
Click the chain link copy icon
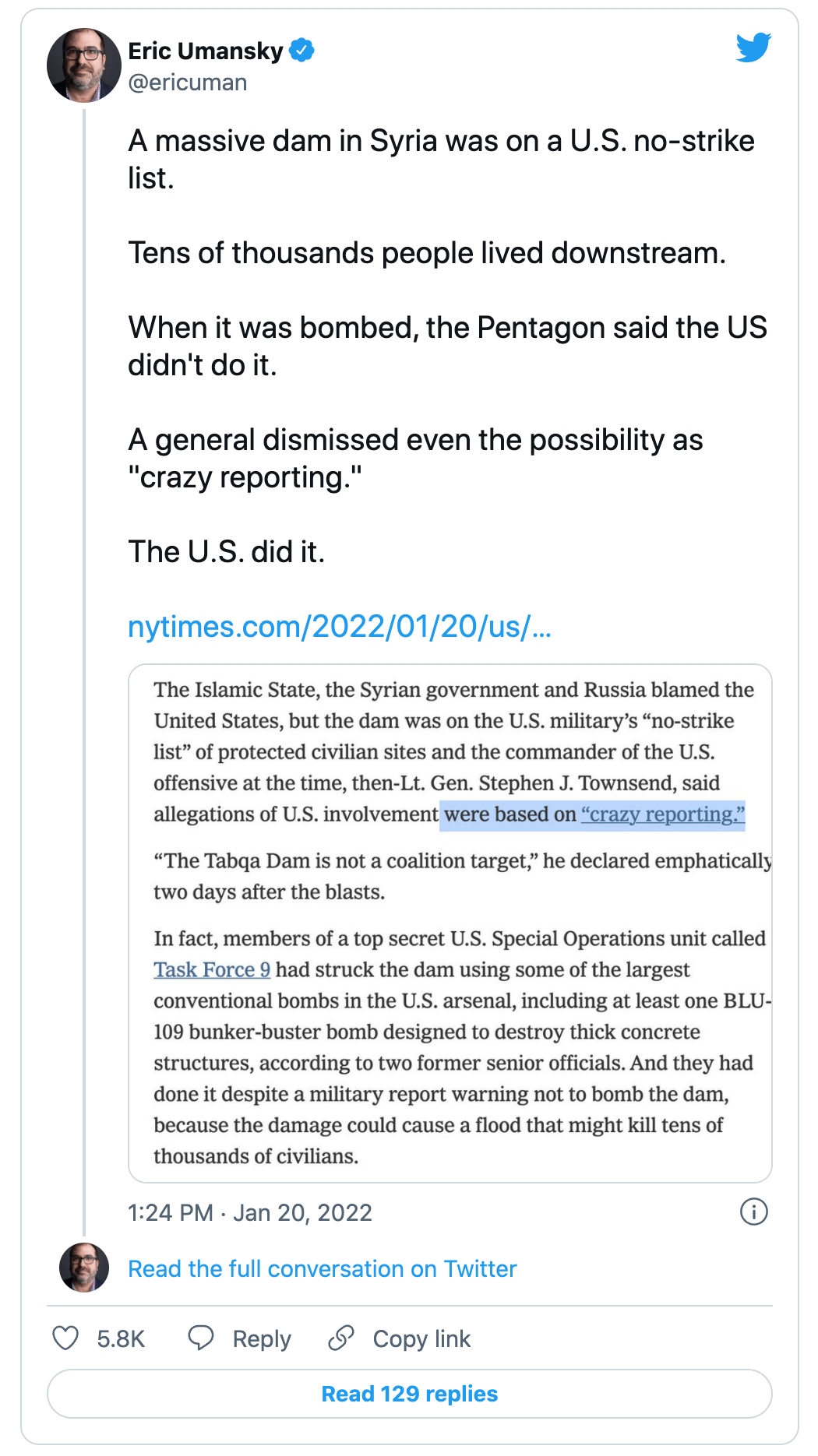click(x=341, y=1338)
